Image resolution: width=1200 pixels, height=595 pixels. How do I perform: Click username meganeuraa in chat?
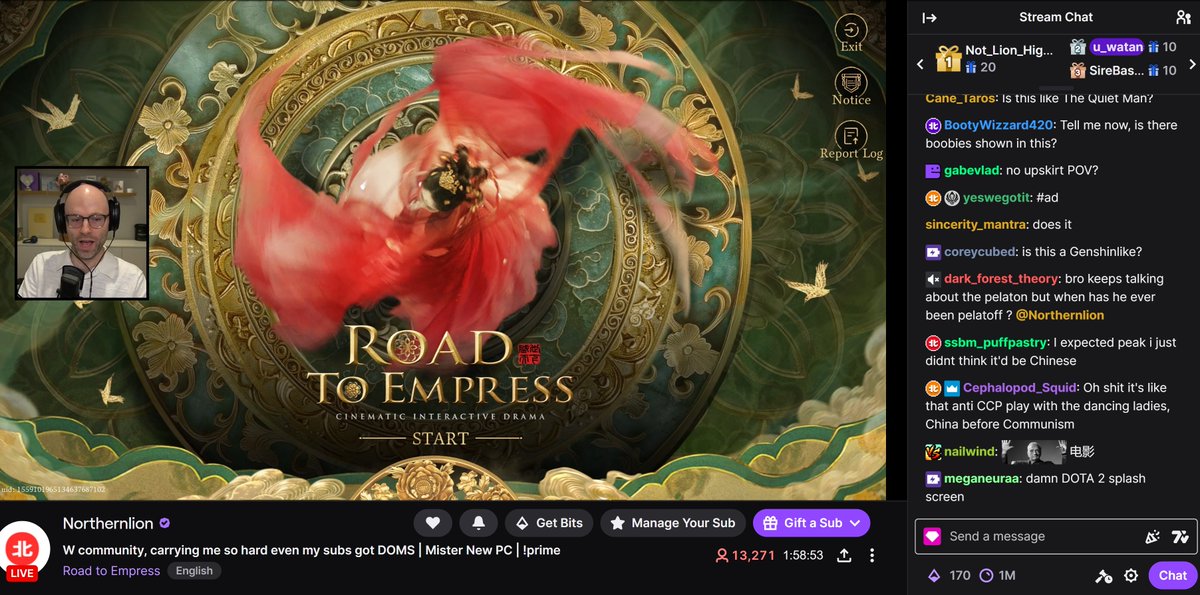[983, 478]
